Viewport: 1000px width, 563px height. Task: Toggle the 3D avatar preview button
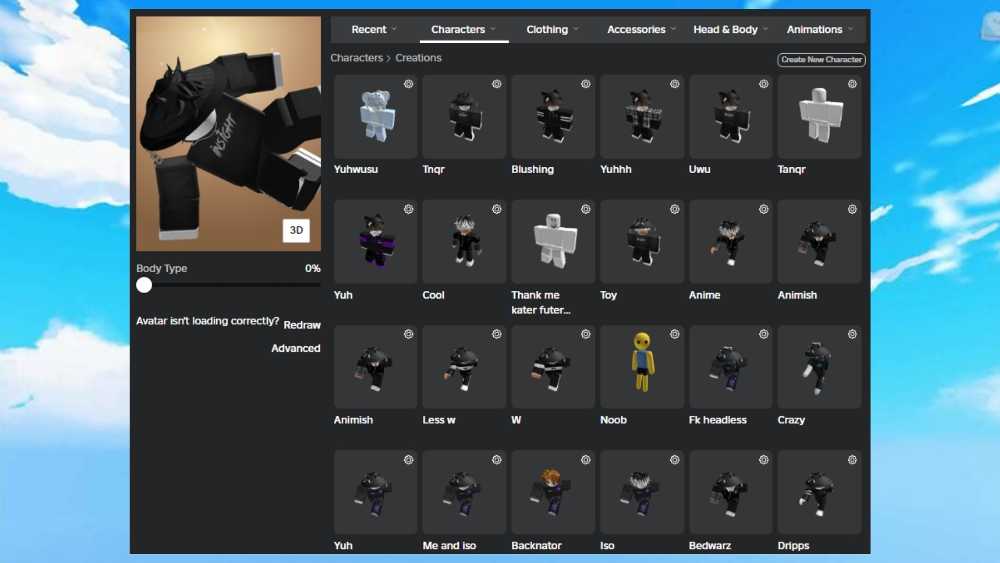click(296, 230)
